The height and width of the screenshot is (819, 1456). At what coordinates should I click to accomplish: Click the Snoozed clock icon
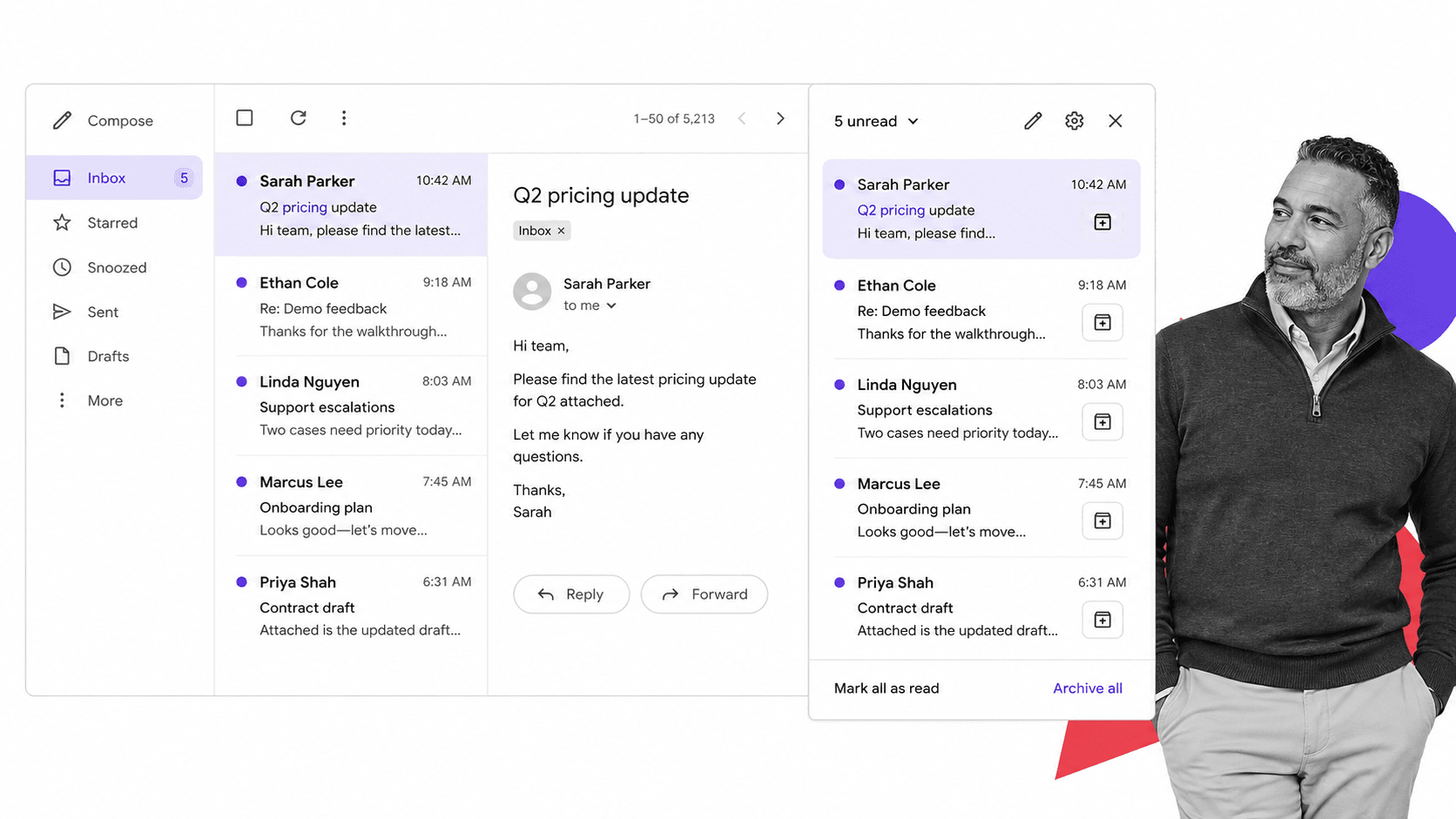[x=62, y=267]
